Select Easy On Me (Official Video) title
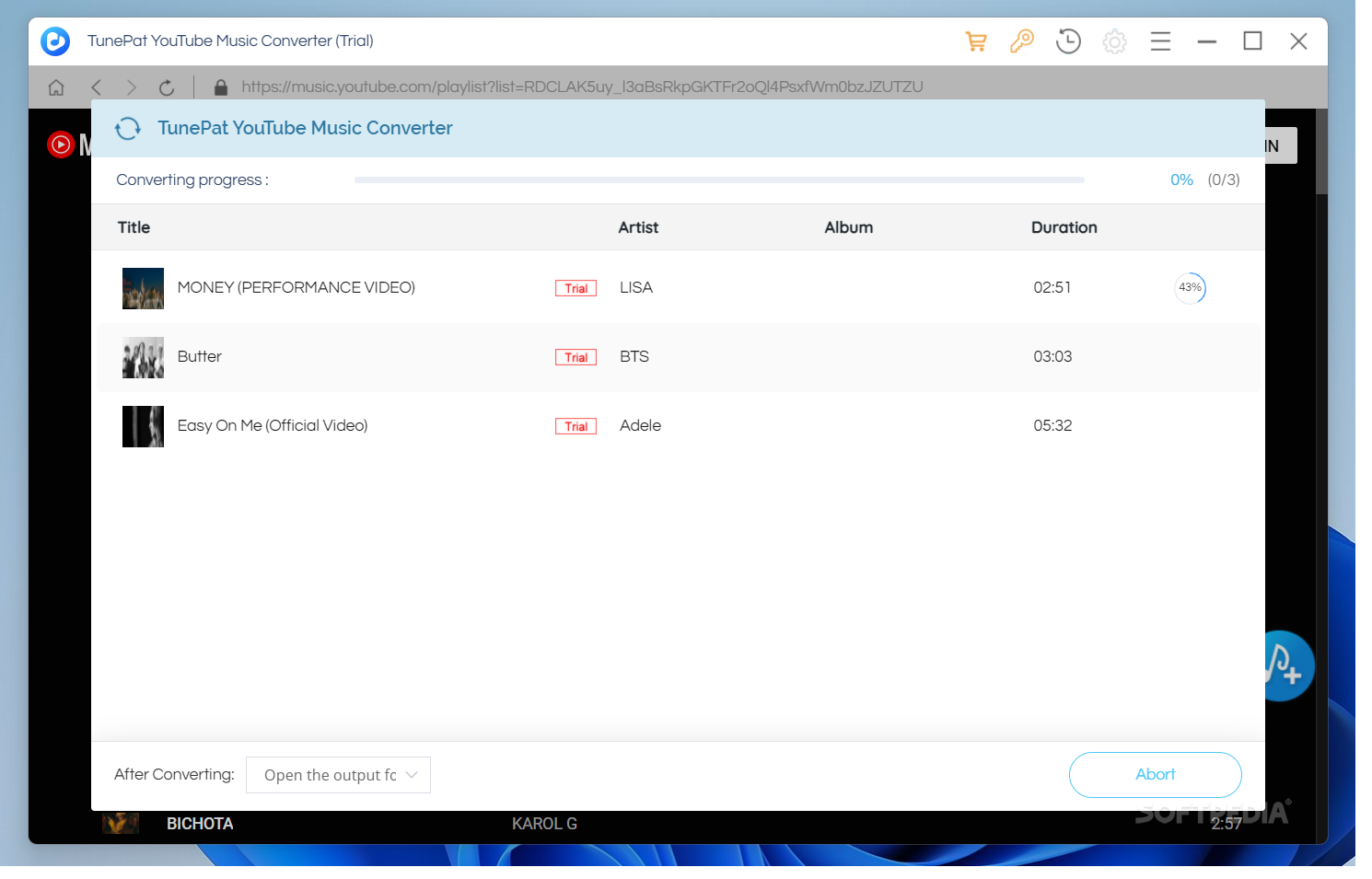 273,425
